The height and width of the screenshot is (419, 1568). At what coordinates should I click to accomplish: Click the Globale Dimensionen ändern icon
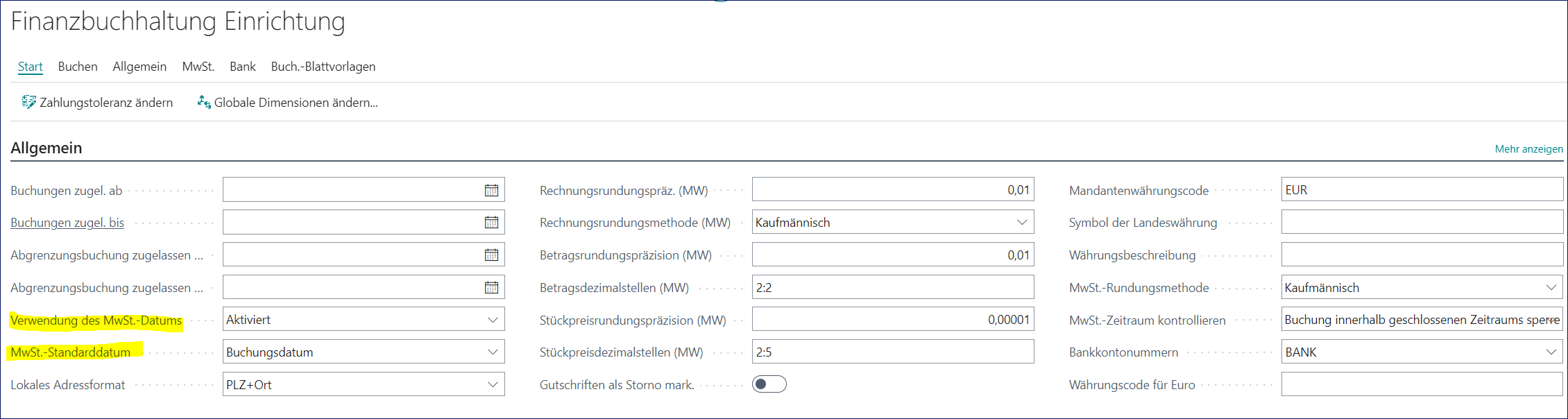pyautogui.click(x=204, y=103)
